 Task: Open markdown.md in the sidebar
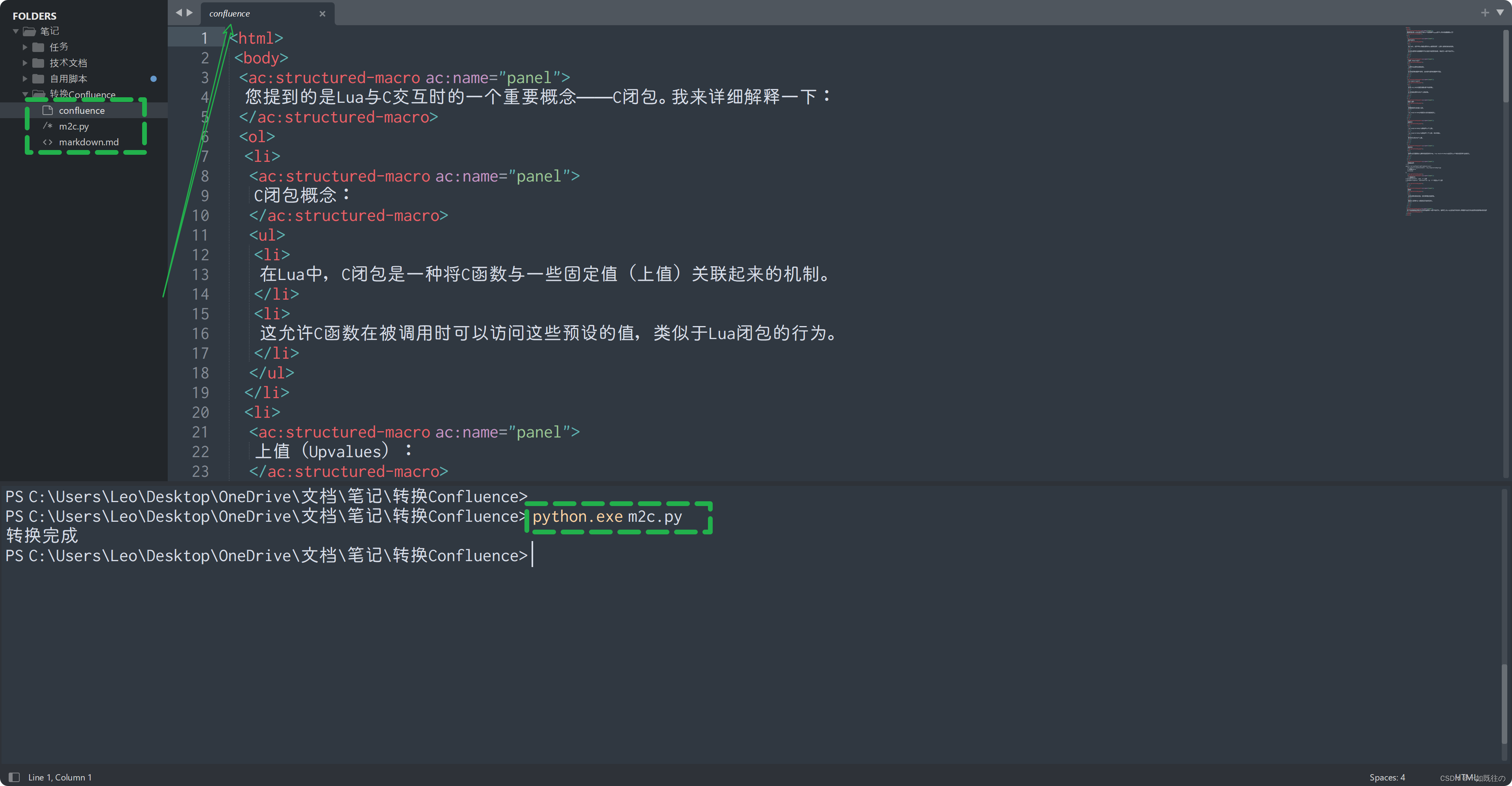[x=89, y=142]
